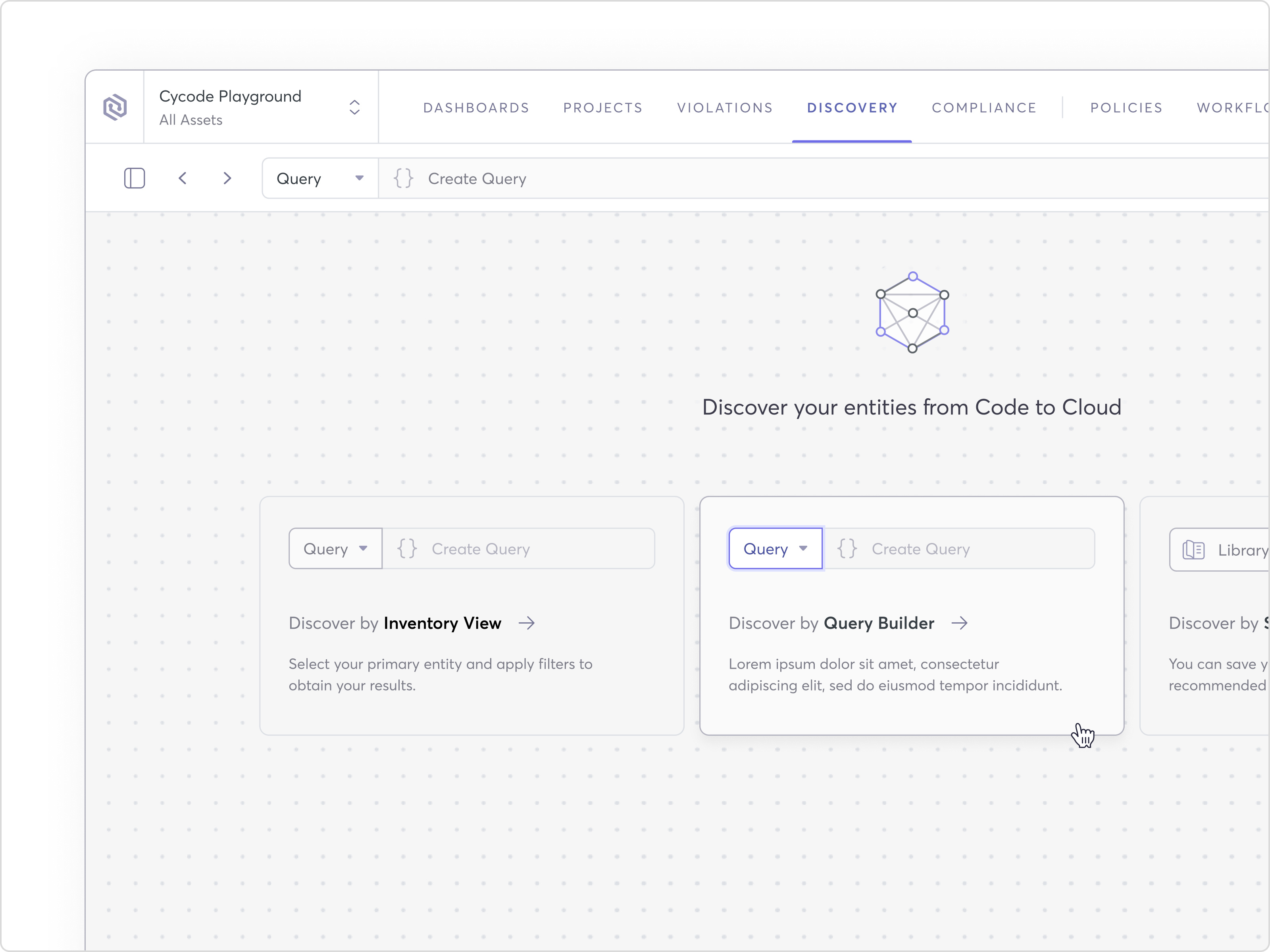The height and width of the screenshot is (952, 1270).
Task: Open the workspace switcher for Cycode Playground
Action: (354, 107)
